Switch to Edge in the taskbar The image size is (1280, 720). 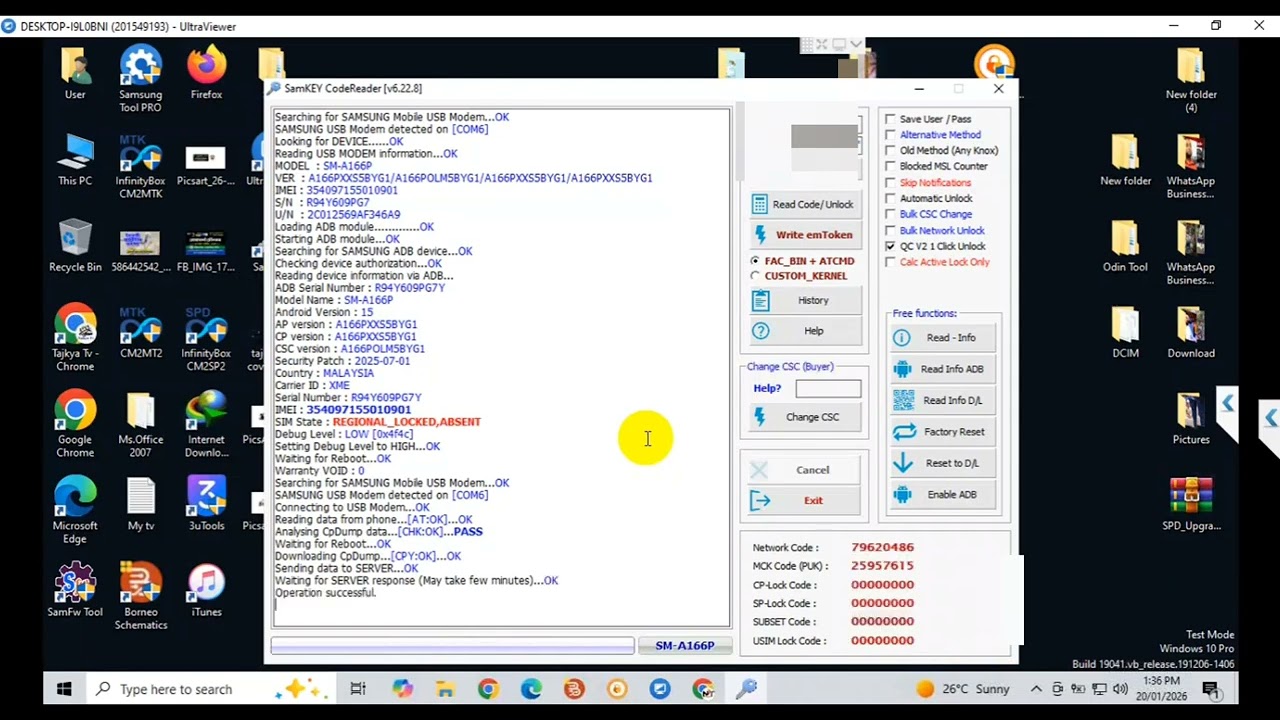click(531, 689)
